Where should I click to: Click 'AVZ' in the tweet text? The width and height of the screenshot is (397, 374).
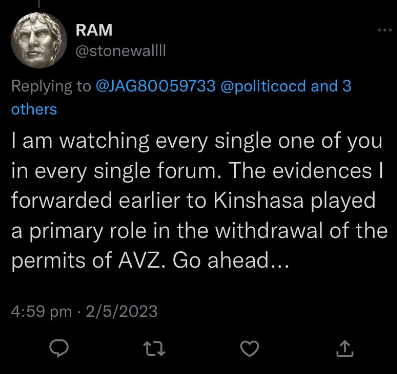[142, 261]
